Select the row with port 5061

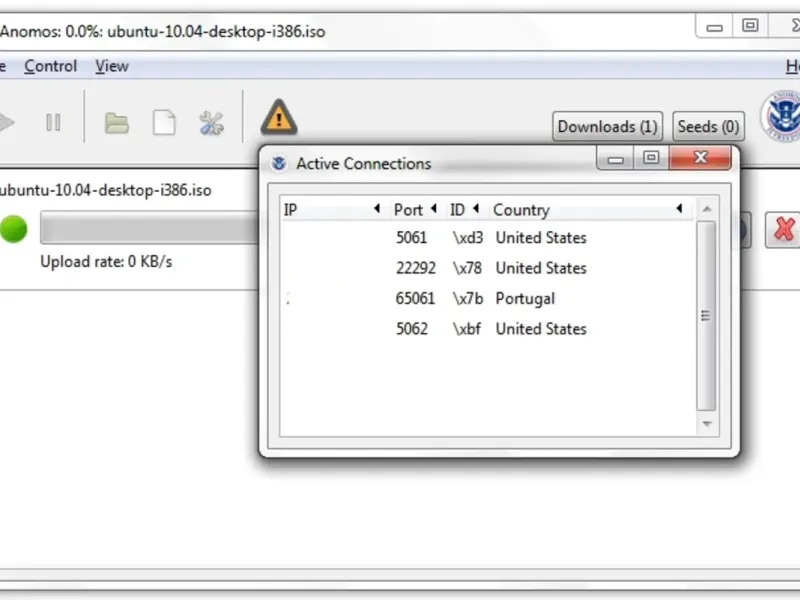pos(487,238)
